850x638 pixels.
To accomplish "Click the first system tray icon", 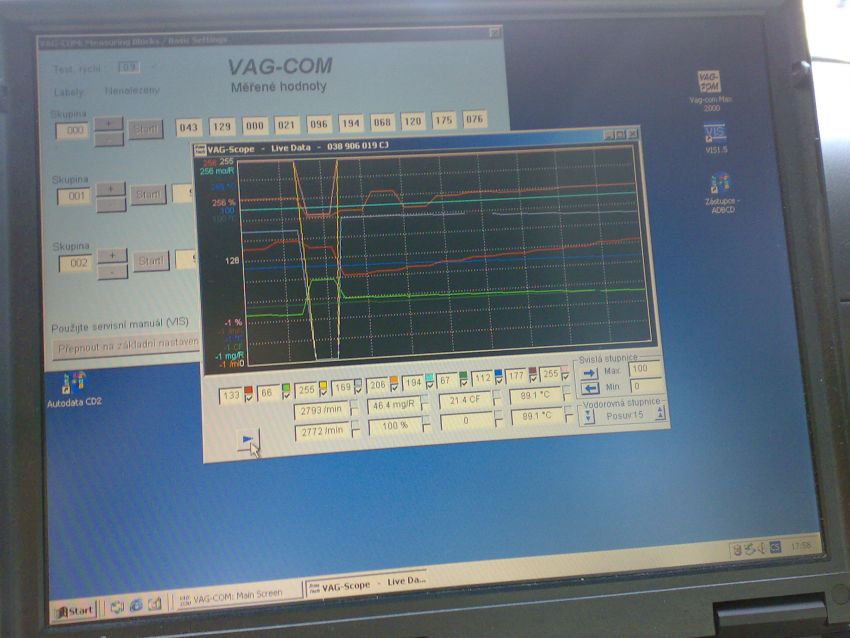I will [x=737, y=551].
